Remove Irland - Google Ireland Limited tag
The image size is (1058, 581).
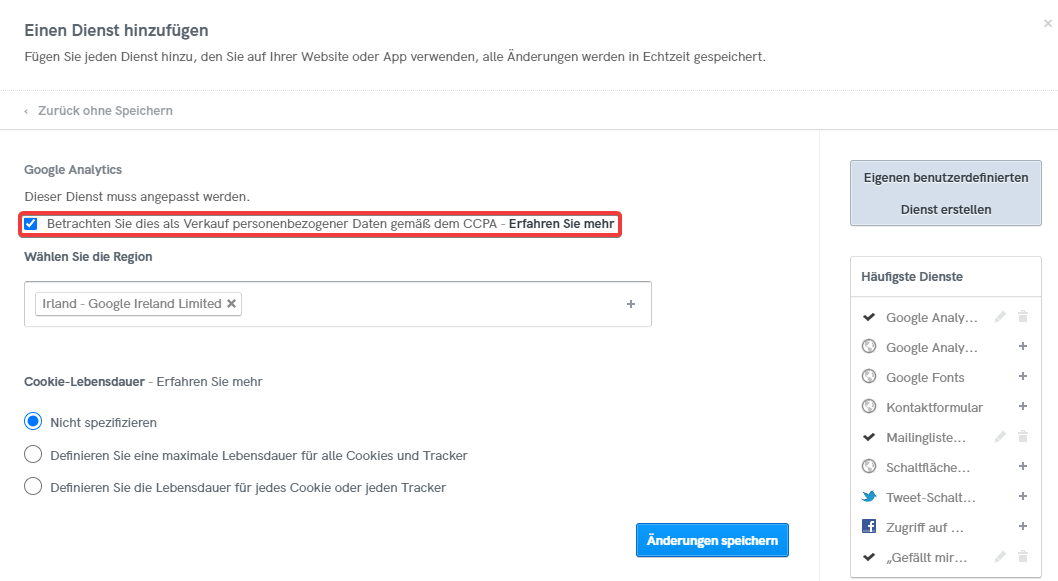click(x=232, y=304)
